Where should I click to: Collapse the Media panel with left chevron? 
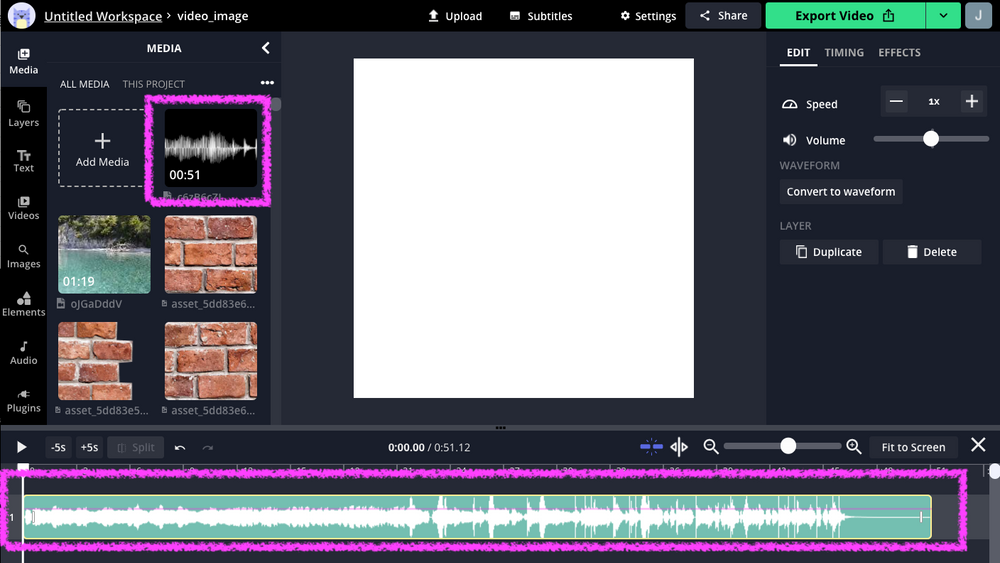tap(266, 48)
